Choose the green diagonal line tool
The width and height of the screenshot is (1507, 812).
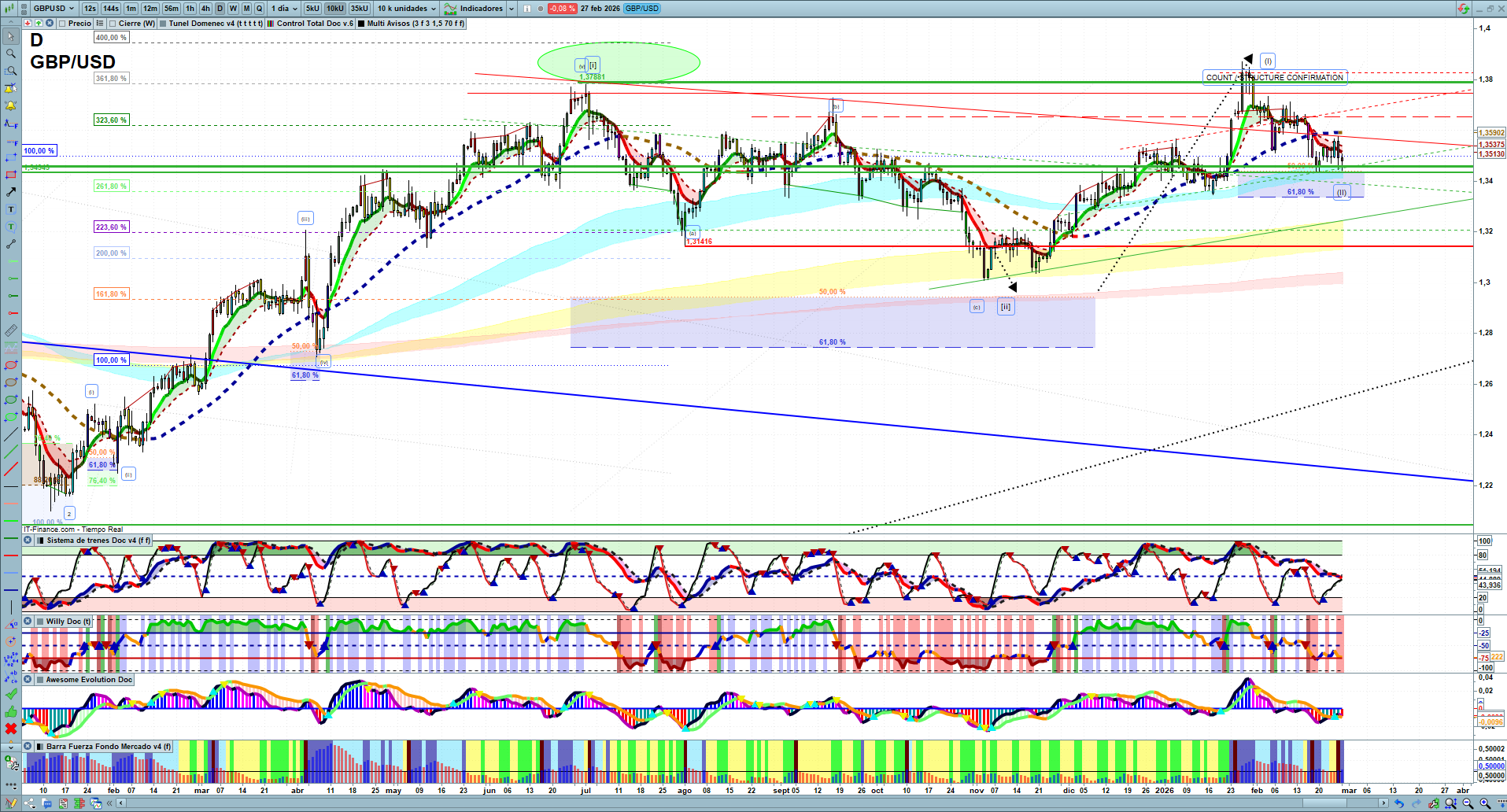[x=11, y=452]
